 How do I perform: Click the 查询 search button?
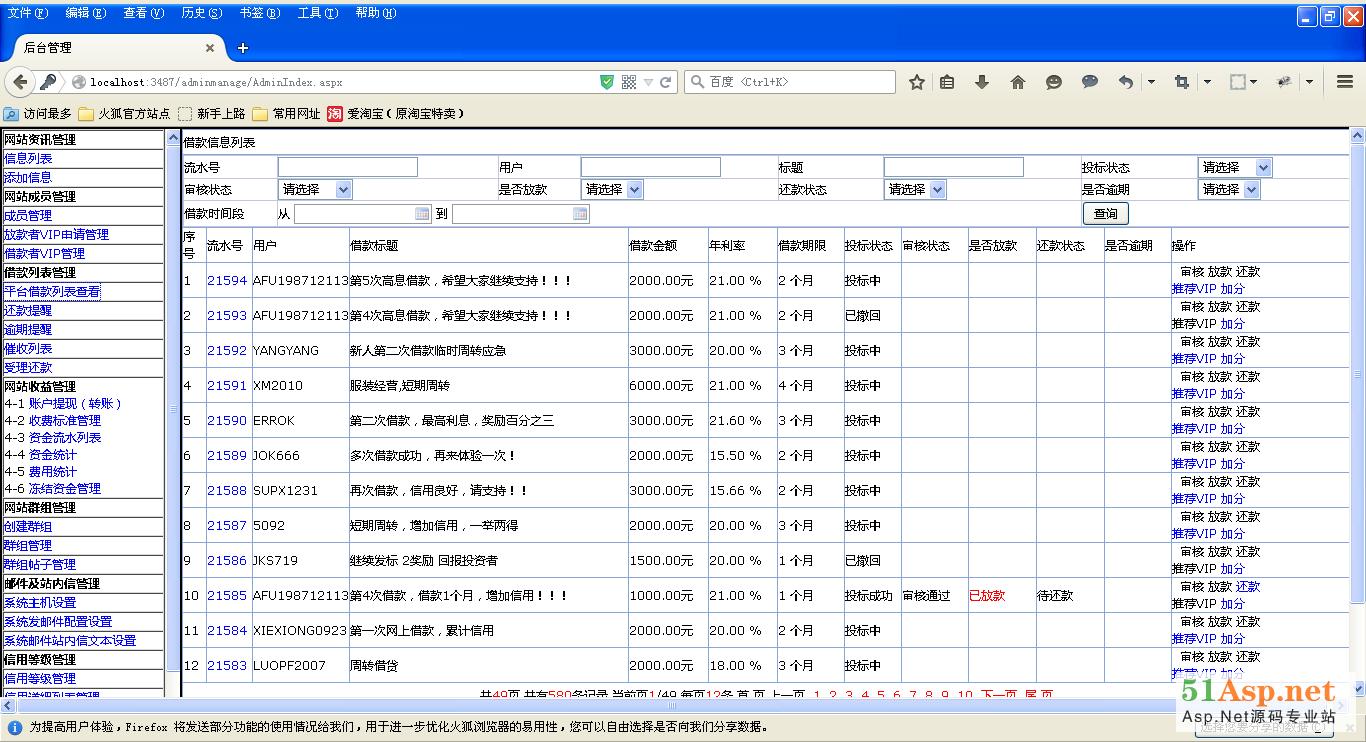pyautogui.click(x=1105, y=214)
